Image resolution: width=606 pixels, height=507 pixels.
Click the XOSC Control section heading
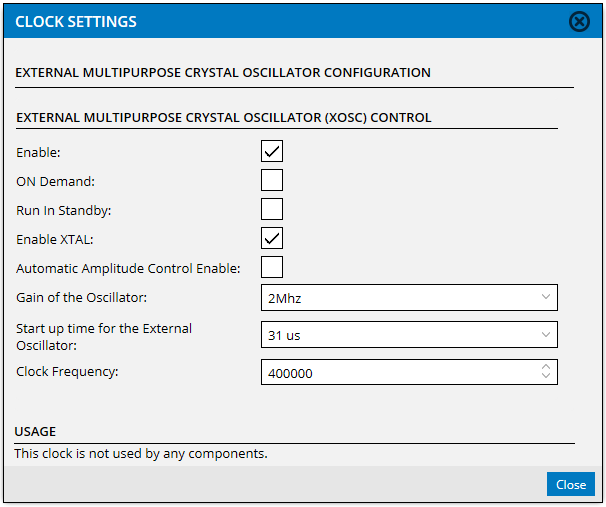point(224,117)
